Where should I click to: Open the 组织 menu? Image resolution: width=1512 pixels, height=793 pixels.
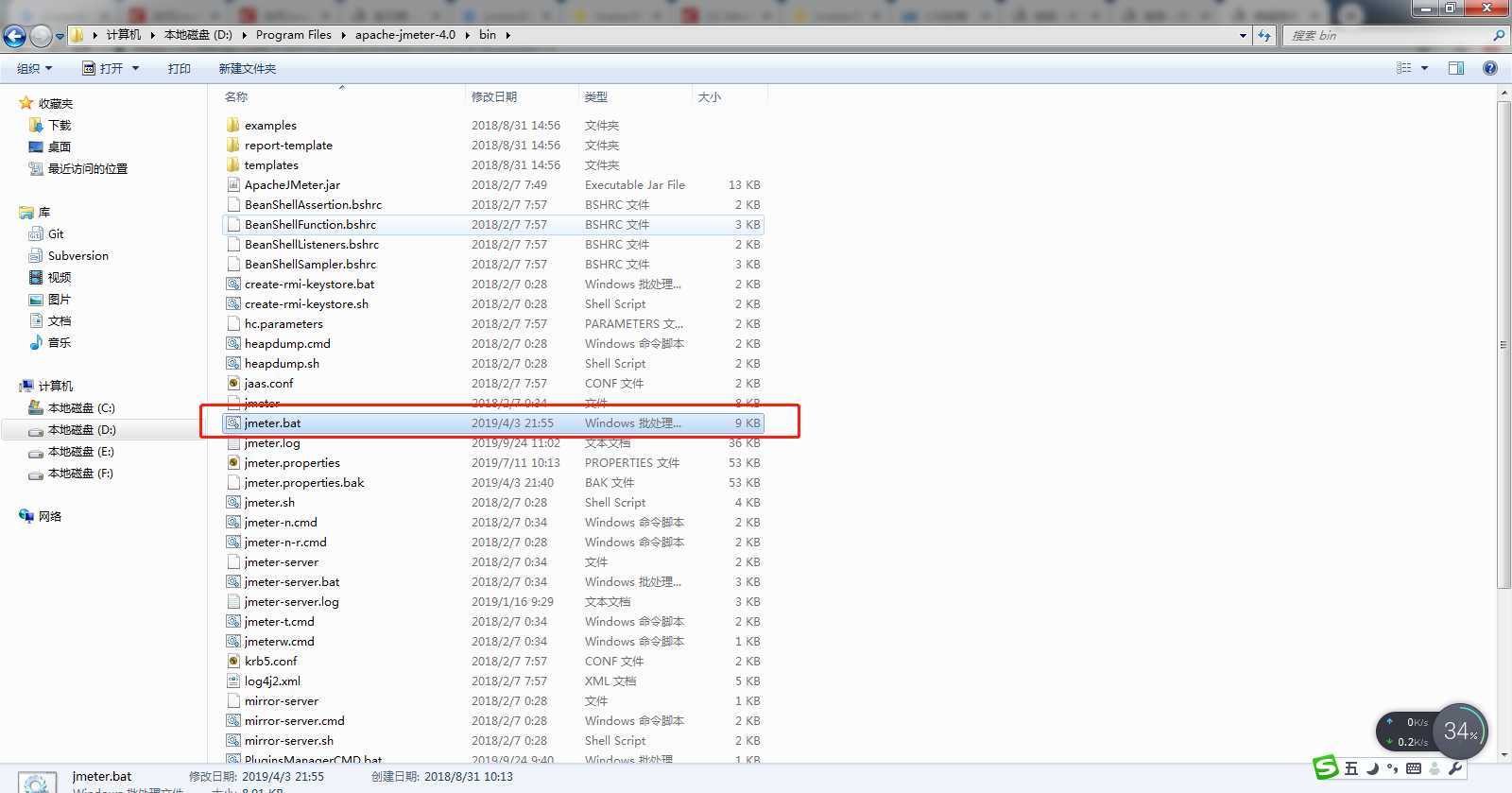point(35,68)
